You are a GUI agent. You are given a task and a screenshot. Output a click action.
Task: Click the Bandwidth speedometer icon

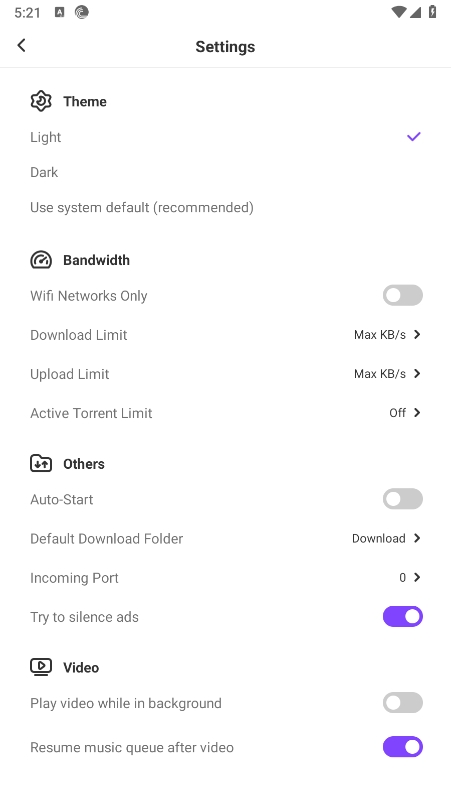click(x=41, y=260)
